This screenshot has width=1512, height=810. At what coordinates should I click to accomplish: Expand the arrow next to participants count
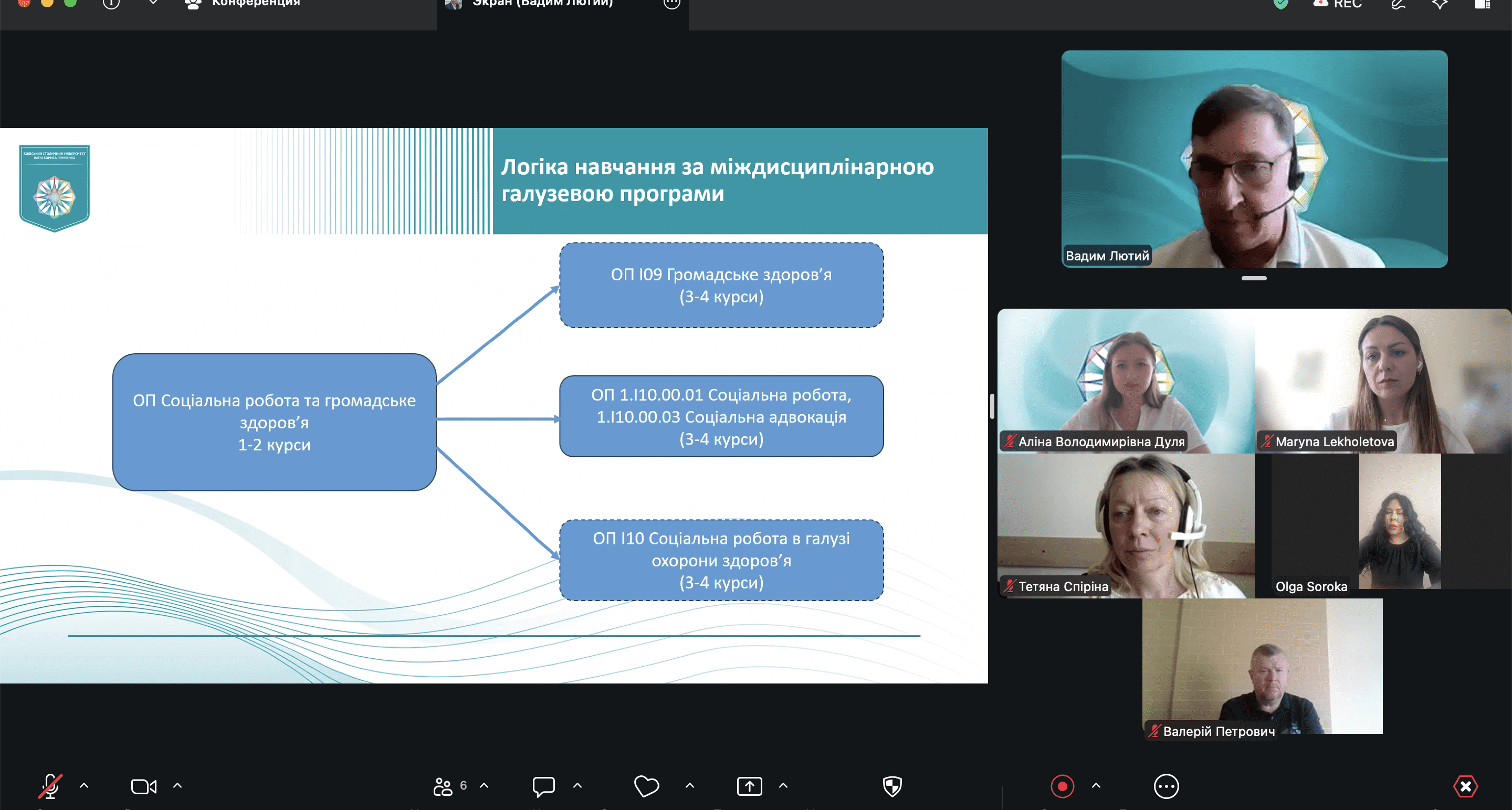click(x=484, y=785)
